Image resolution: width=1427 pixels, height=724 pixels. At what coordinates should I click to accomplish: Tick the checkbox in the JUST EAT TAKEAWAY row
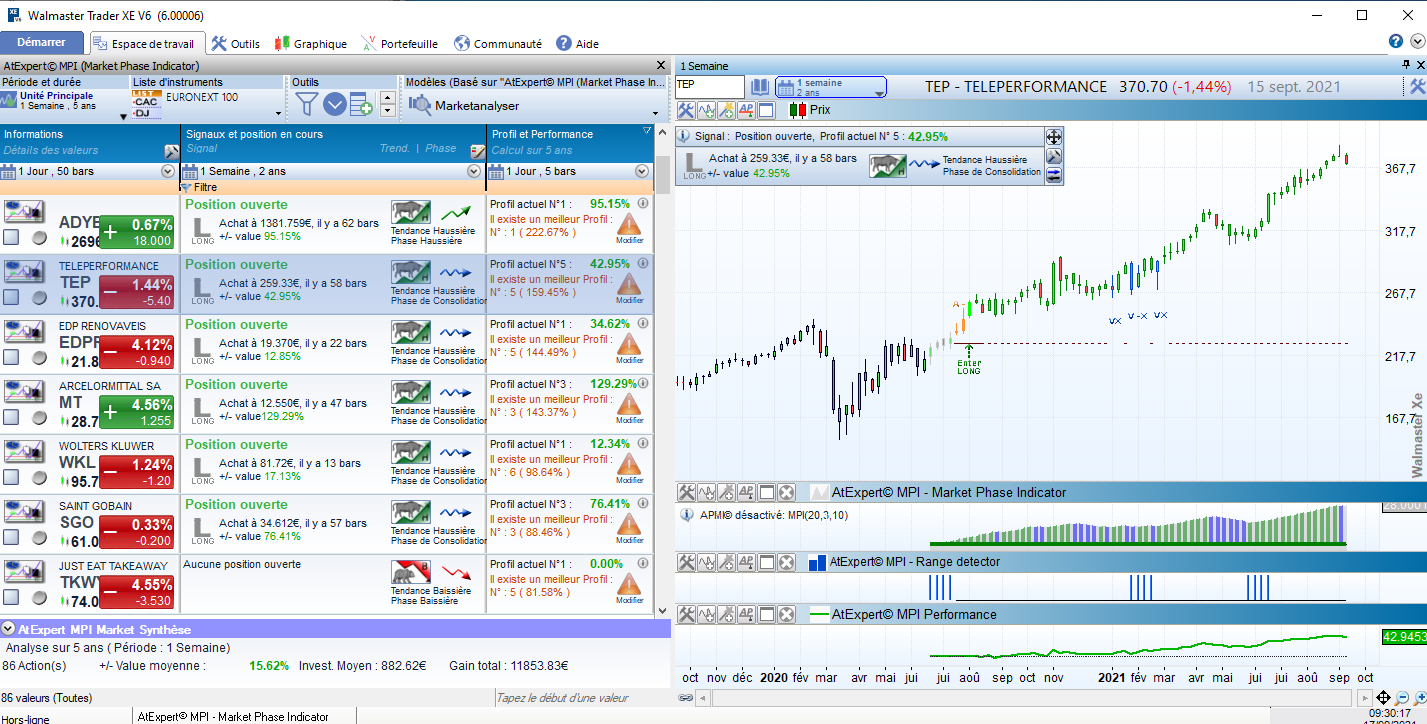tap(10, 597)
